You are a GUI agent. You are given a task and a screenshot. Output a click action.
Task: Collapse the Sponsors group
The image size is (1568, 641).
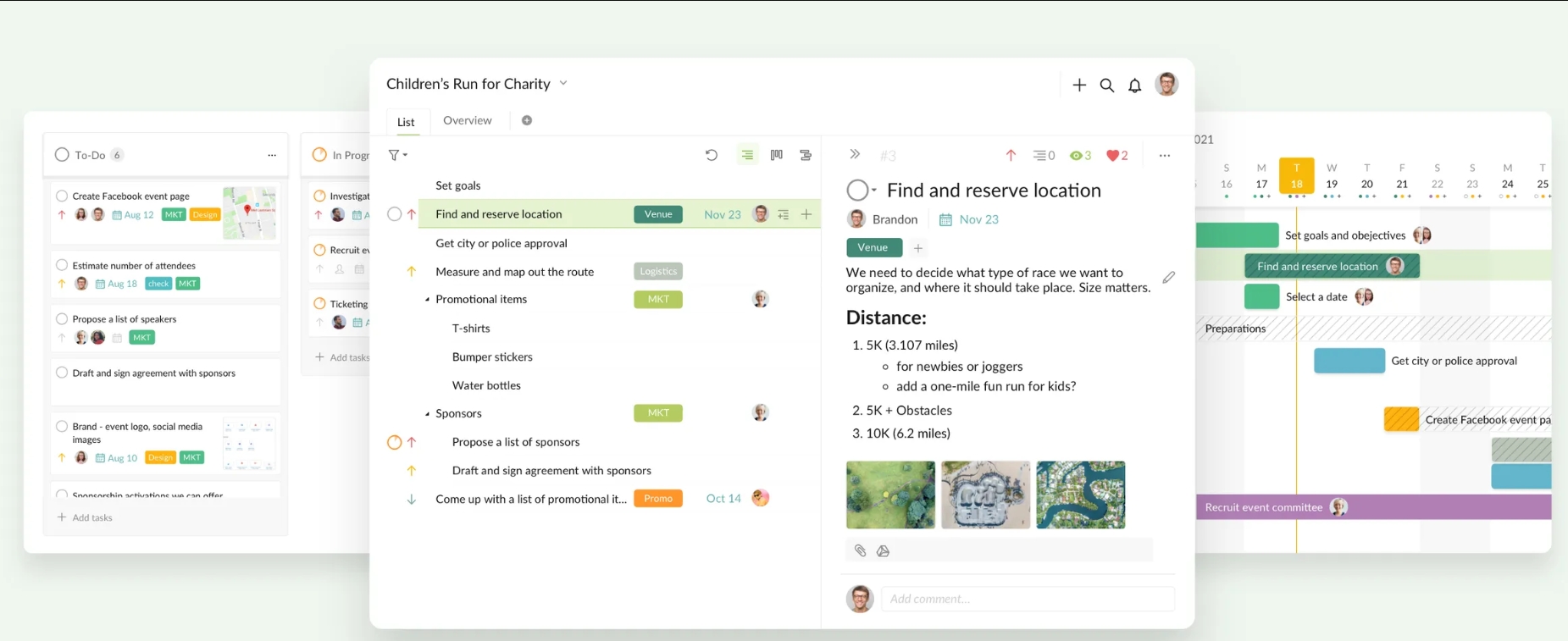(x=427, y=414)
